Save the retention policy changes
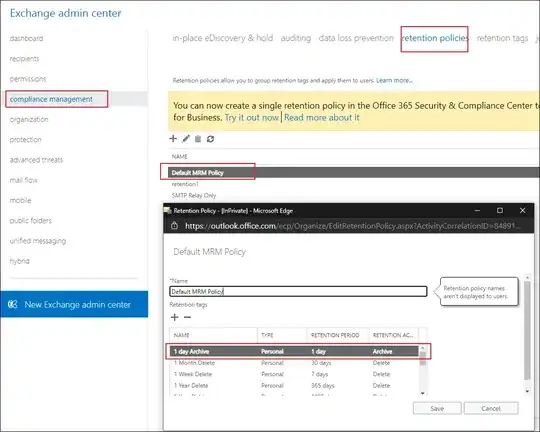Screen dimensions: 540x432 click(x=437, y=409)
